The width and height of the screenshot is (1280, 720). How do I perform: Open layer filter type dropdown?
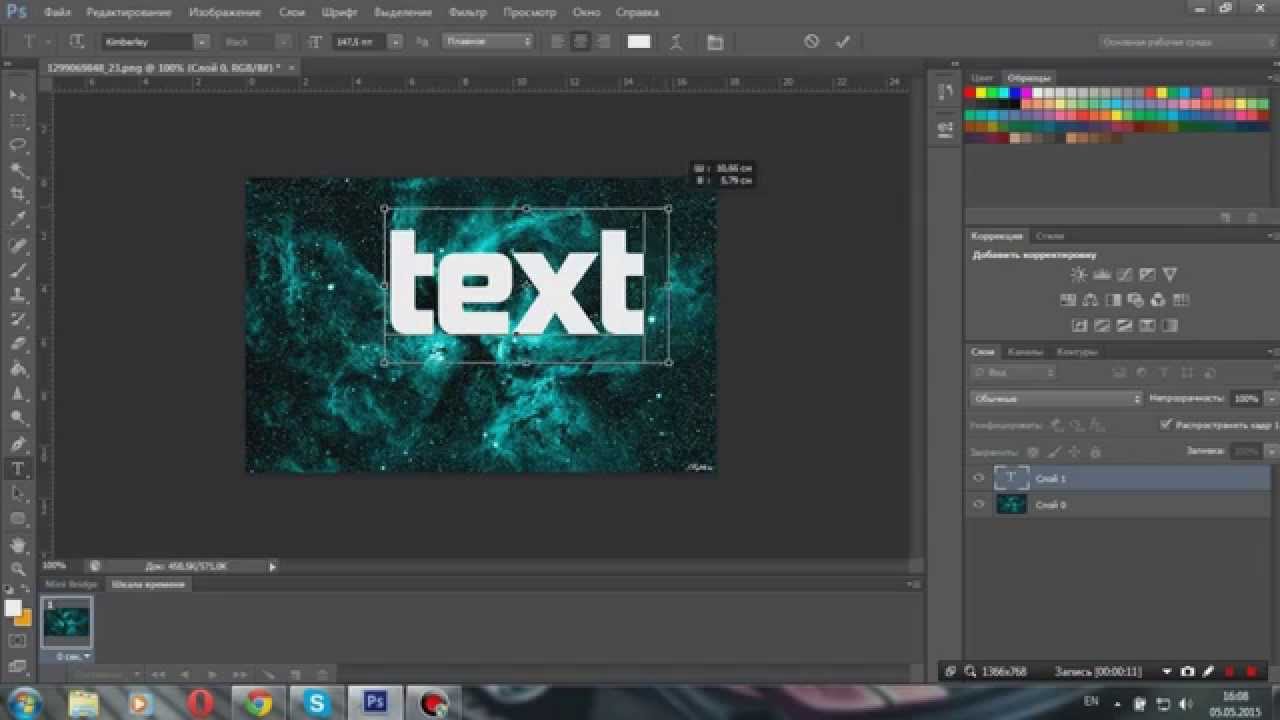pyautogui.click(x=1013, y=372)
